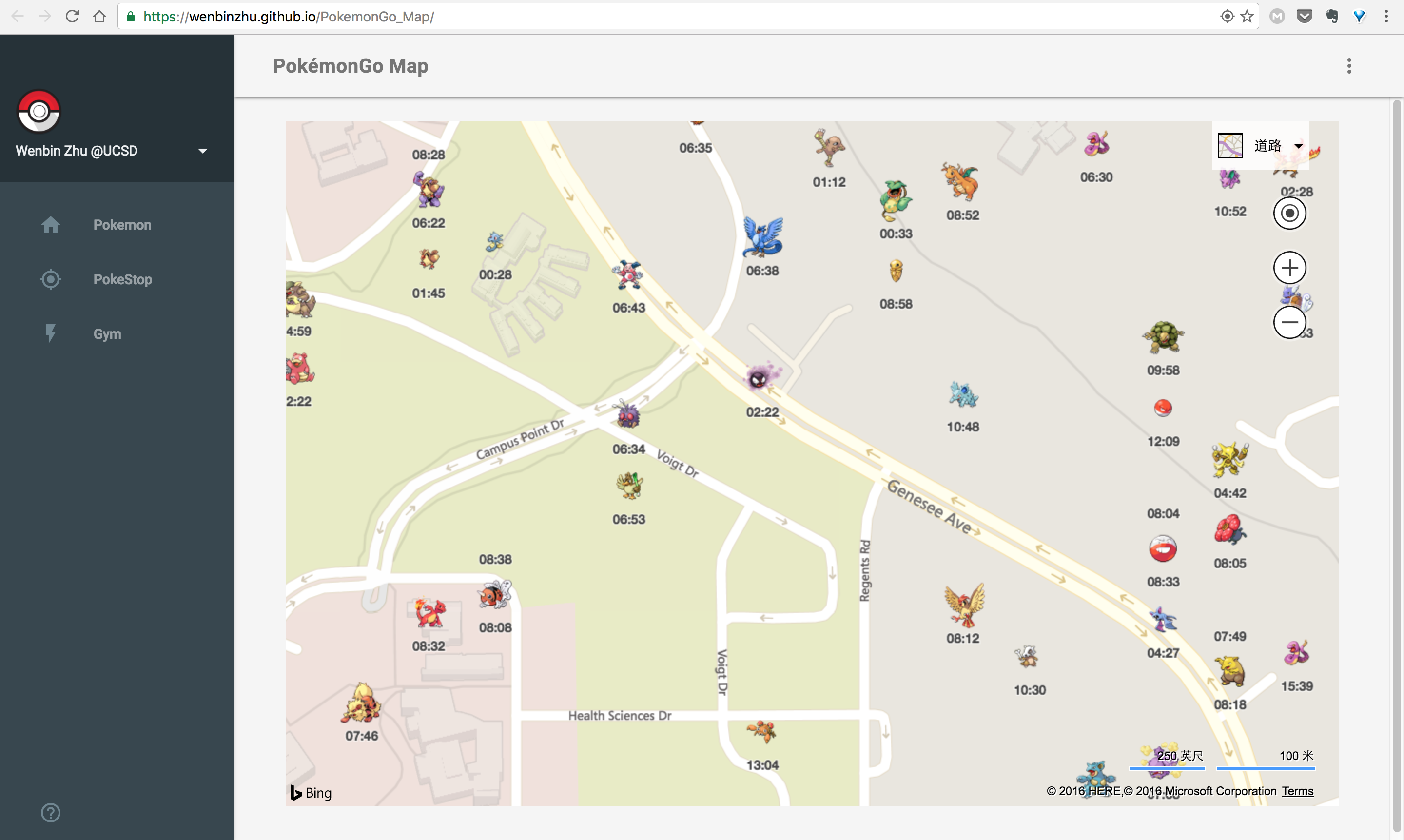1404x840 pixels.
Task: Click the Articuno sprite labeled 06:38
Action: coord(762,238)
